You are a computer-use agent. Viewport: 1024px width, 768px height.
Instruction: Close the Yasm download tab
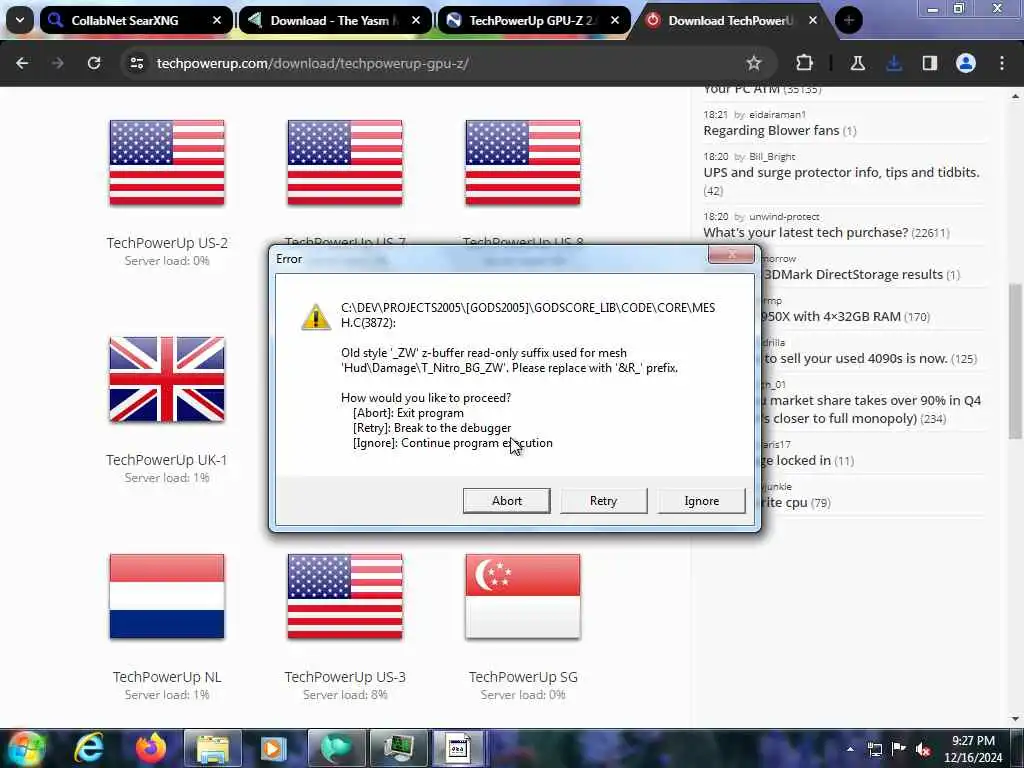click(416, 20)
